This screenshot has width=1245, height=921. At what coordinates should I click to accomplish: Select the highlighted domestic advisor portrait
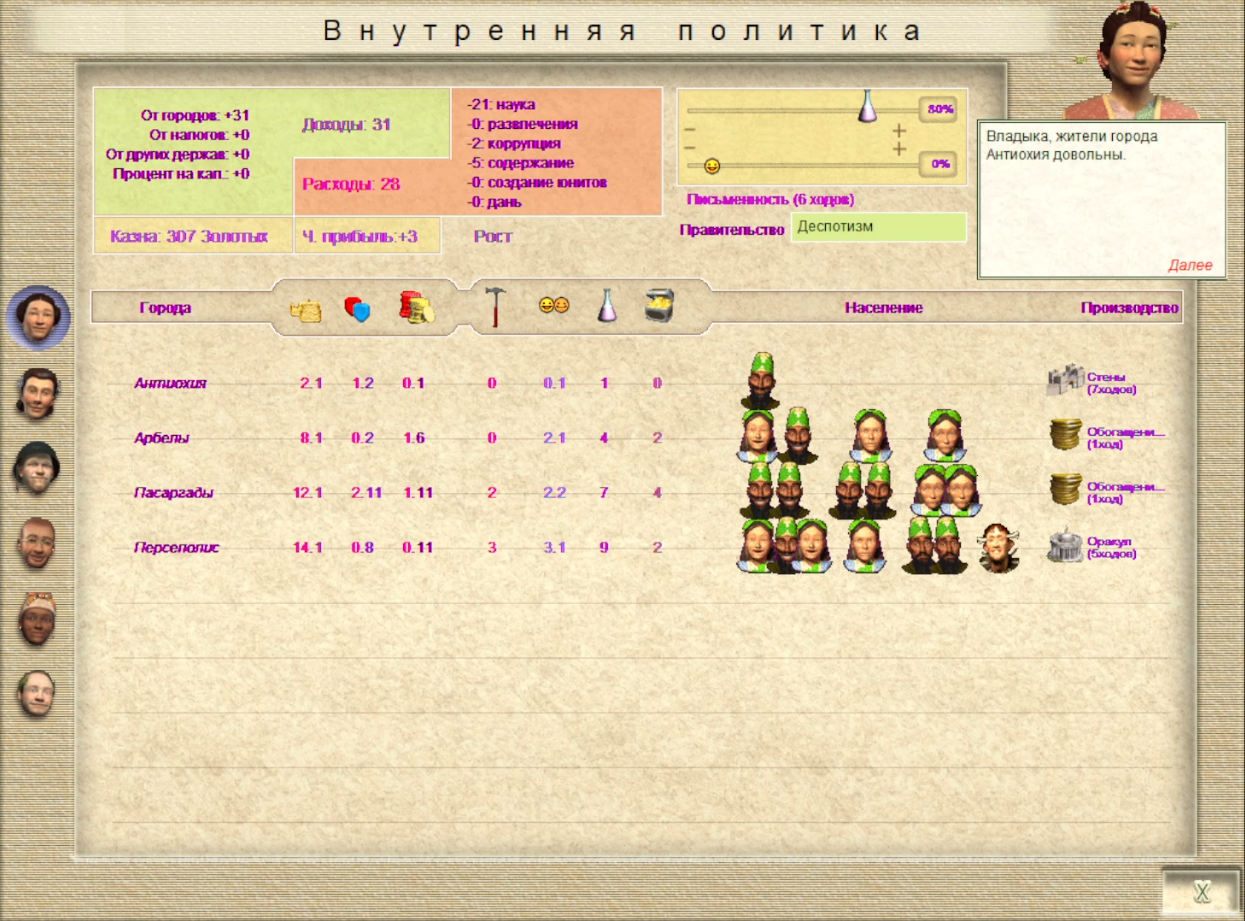click(38, 317)
